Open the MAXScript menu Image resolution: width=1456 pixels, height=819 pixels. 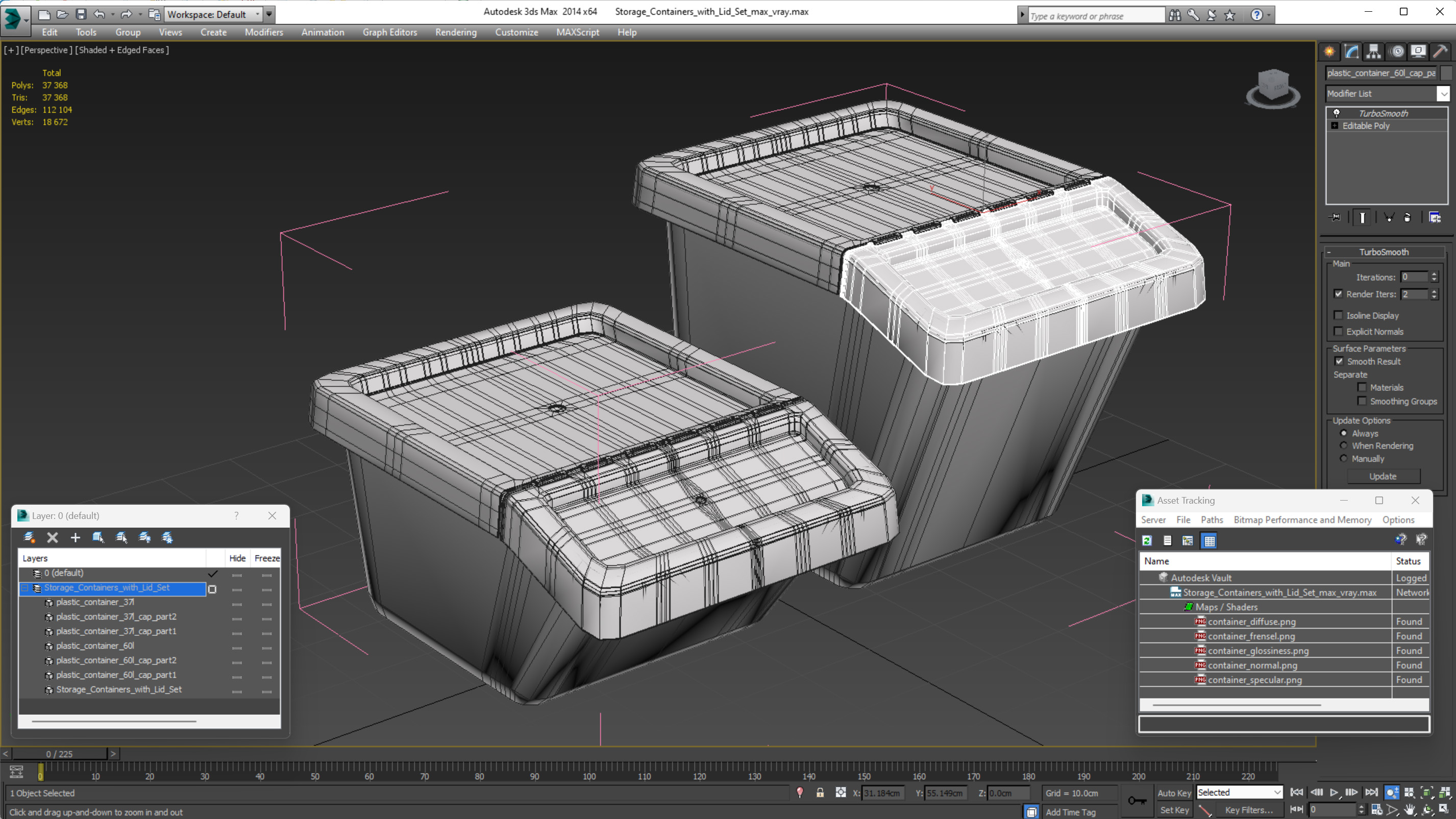coord(577,32)
